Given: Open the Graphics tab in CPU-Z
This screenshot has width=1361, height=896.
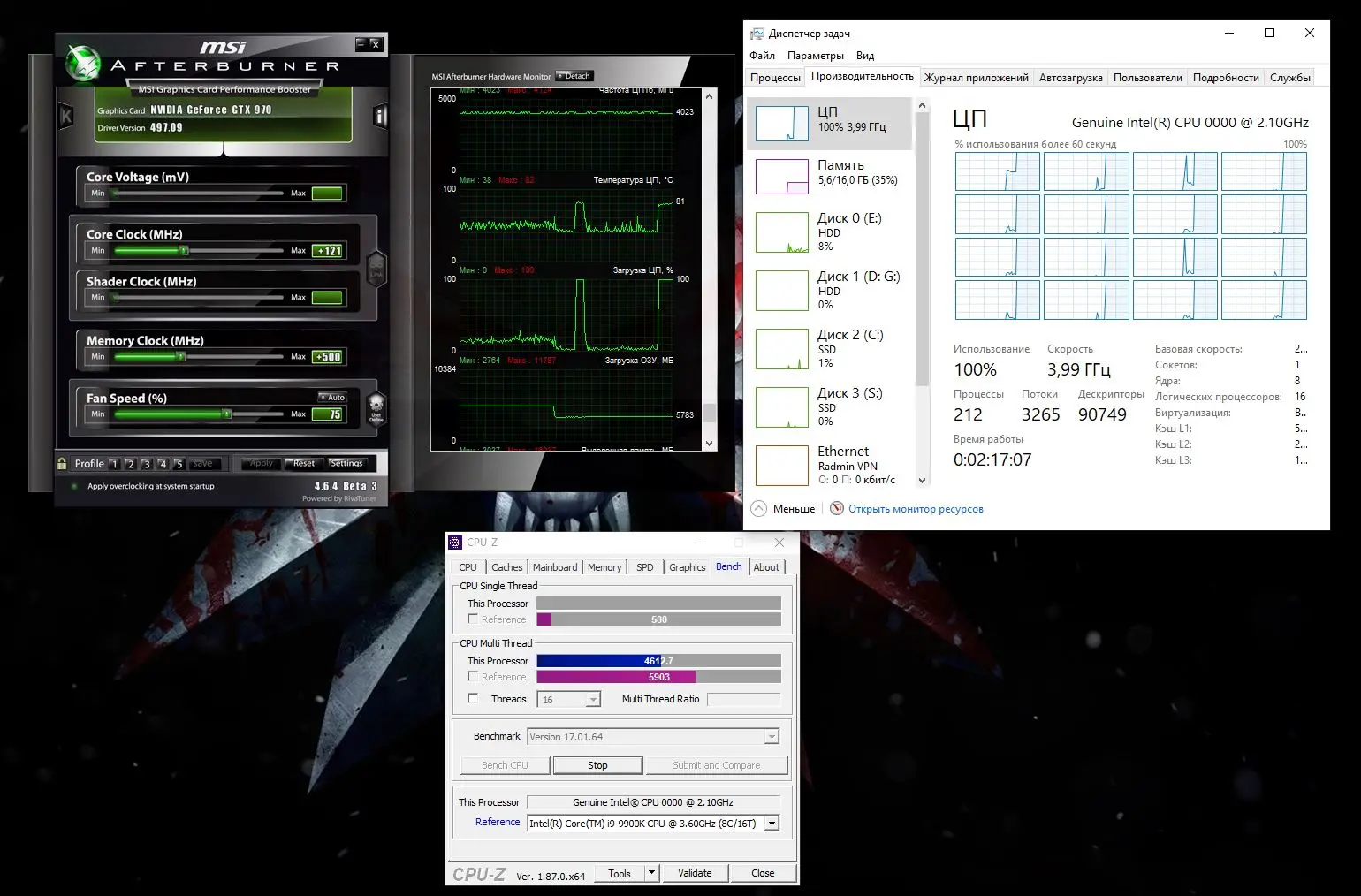Looking at the screenshot, I should (x=688, y=567).
